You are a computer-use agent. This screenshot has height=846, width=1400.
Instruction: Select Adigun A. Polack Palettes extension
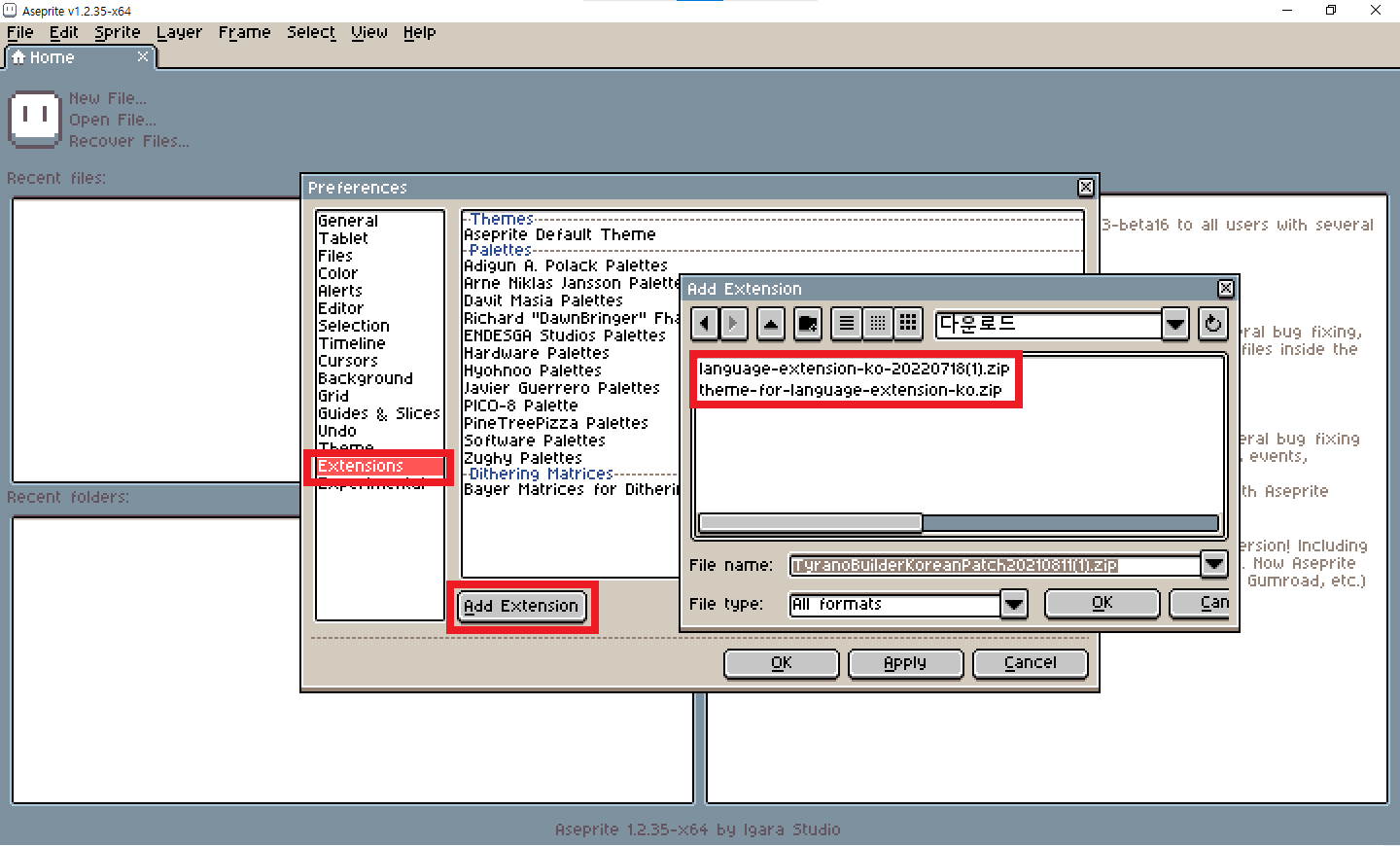(566, 265)
